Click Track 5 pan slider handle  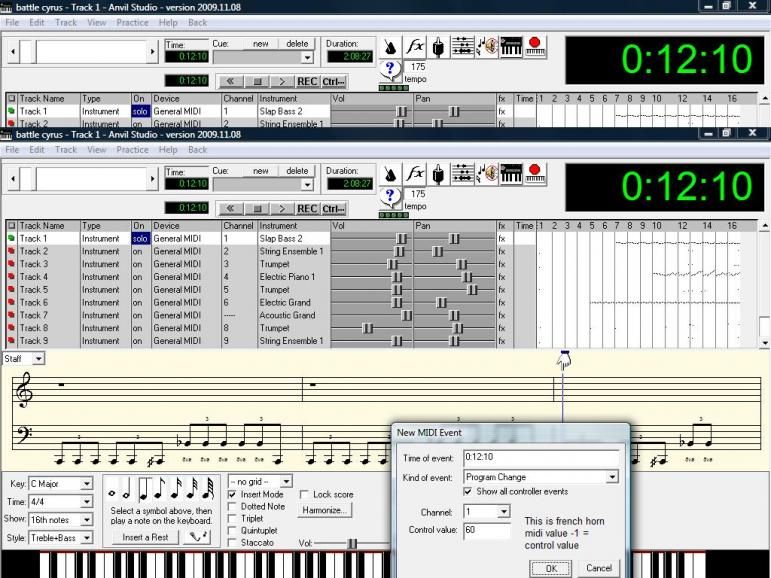pos(472,290)
